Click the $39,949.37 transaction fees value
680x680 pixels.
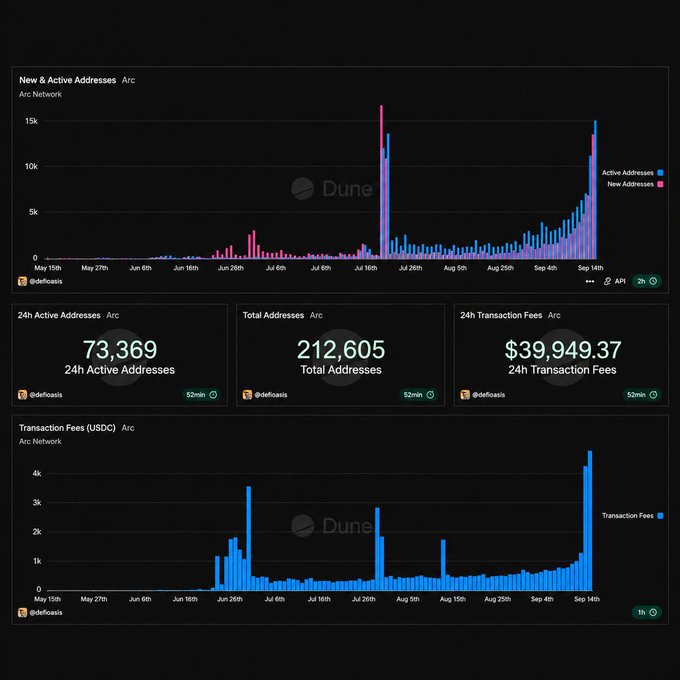pos(563,350)
